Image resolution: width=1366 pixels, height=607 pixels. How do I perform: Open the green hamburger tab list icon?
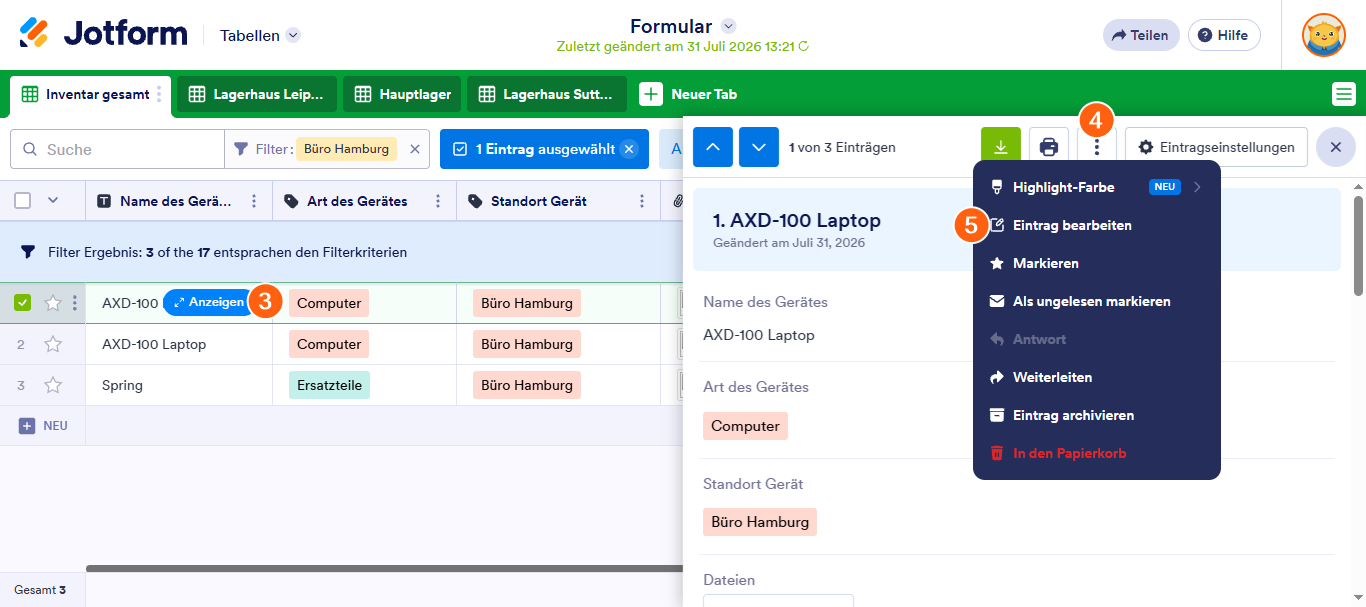point(1344,94)
